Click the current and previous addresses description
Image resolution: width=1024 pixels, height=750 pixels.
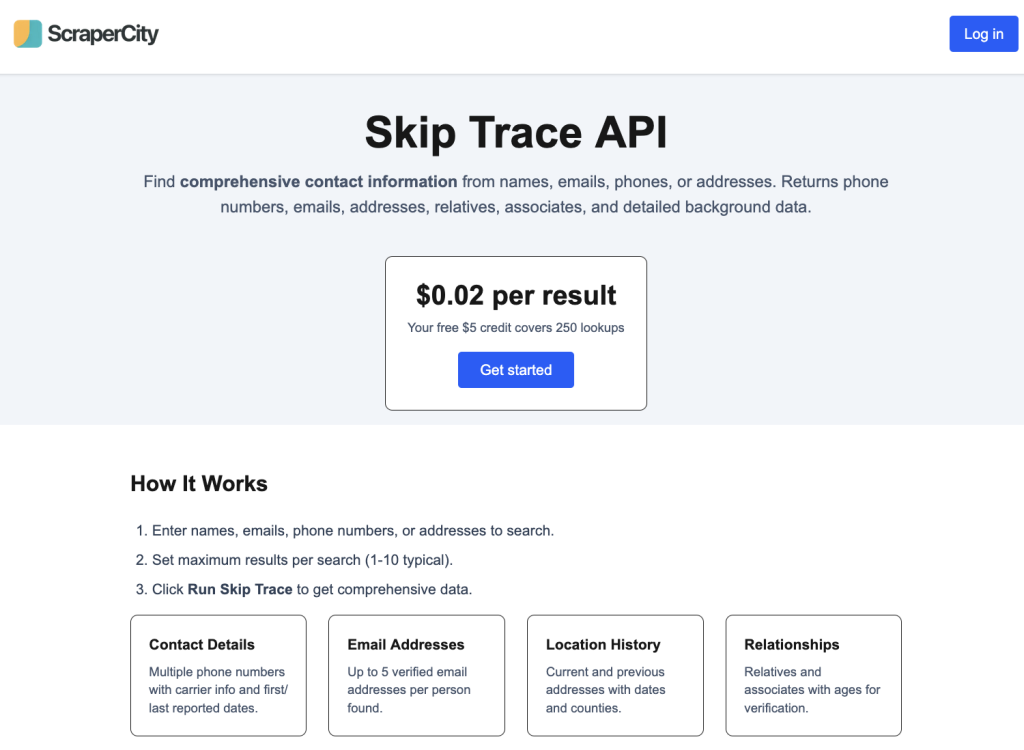605,690
